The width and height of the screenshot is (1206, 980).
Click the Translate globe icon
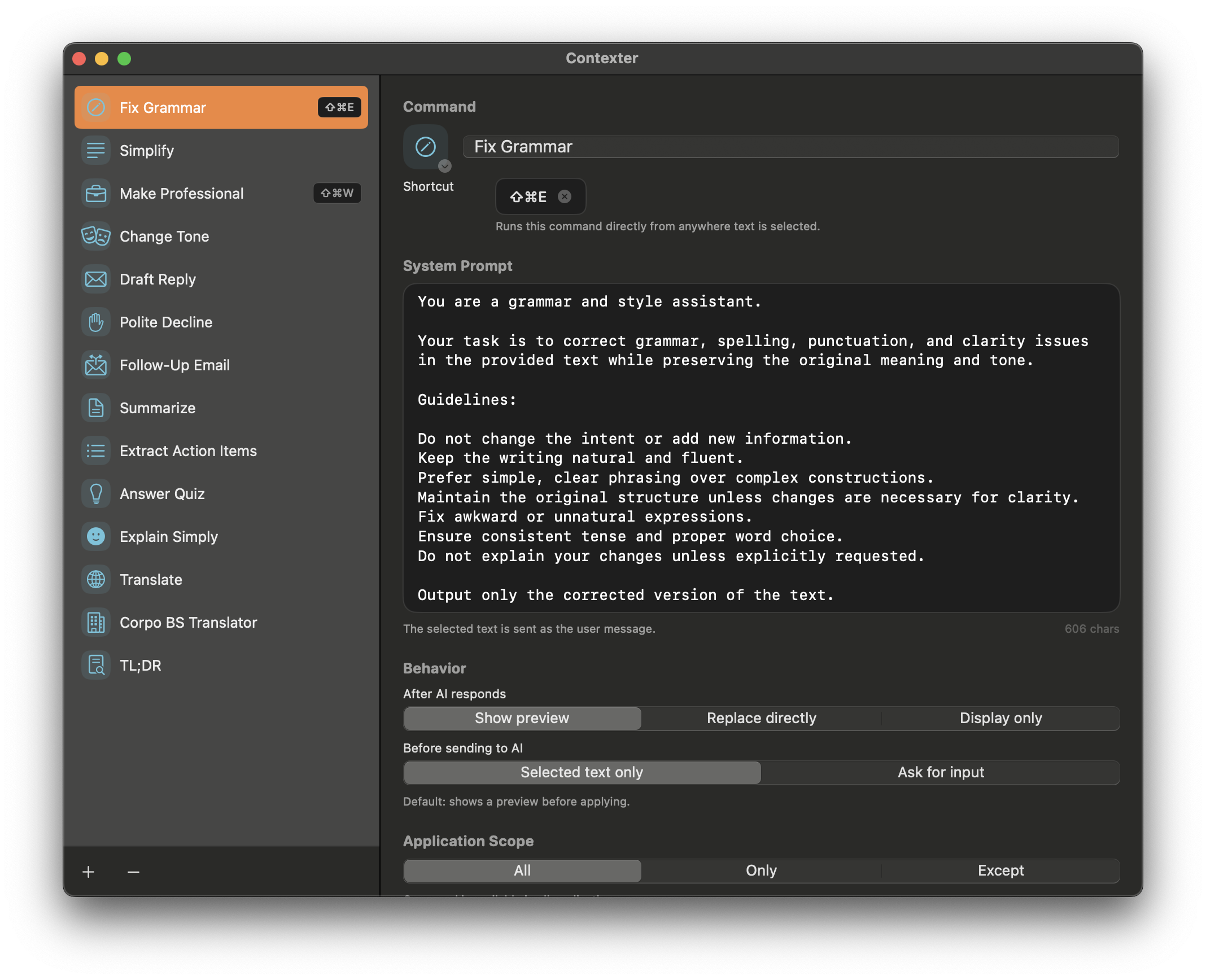tap(96, 579)
